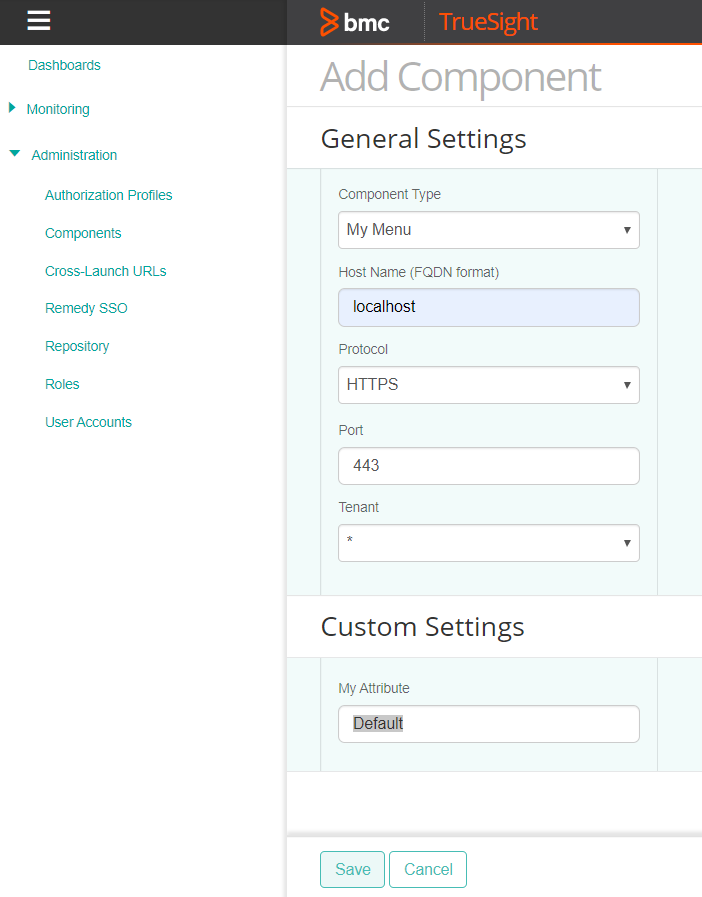Viewport: 702px width, 897px height.
Task: Click the Tenant label
Action: point(359,507)
